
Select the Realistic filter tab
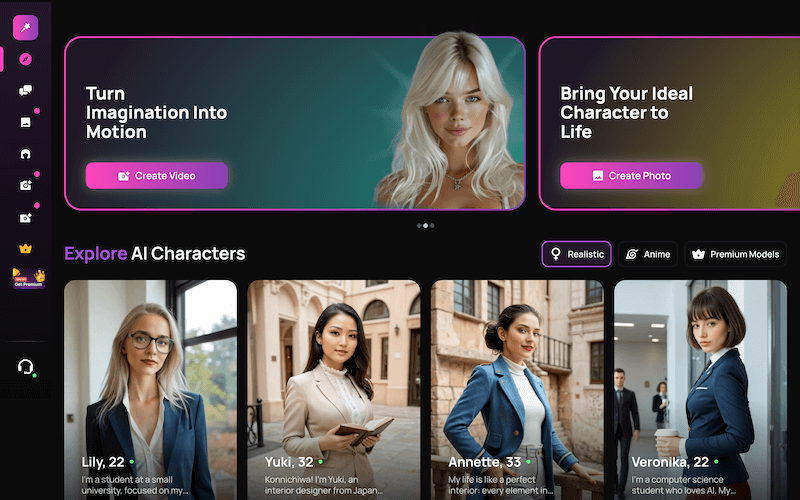click(576, 254)
